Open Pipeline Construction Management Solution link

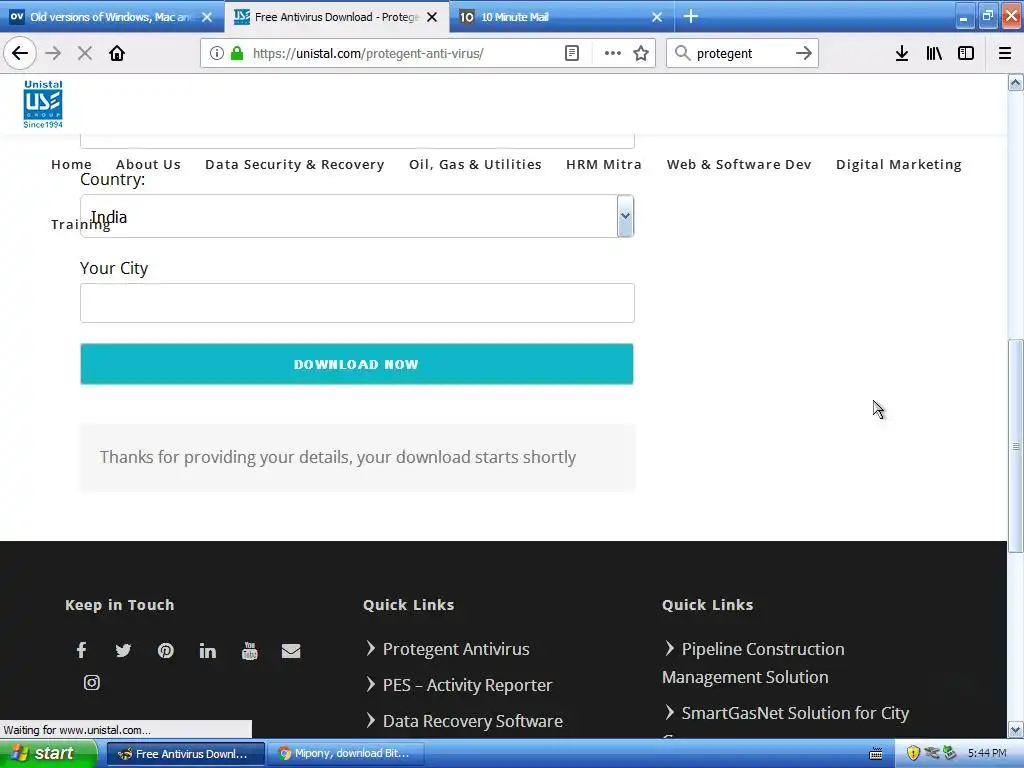click(754, 663)
